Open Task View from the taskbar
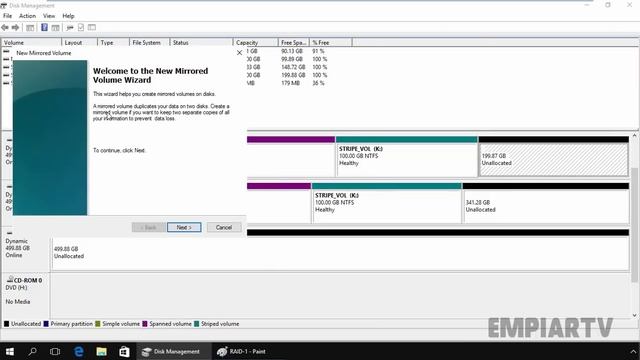 click(x=55, y=351)
